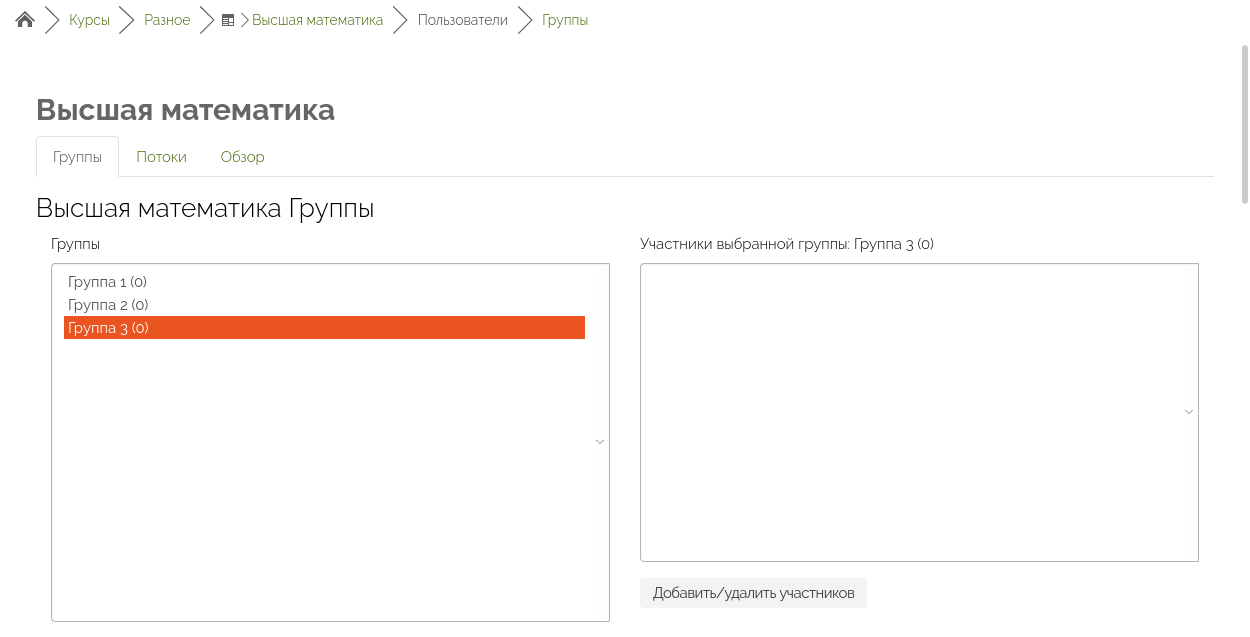Screen dimensions: 1250x637
Task: Click empty area of groups listbox
Action: (320, 500)
